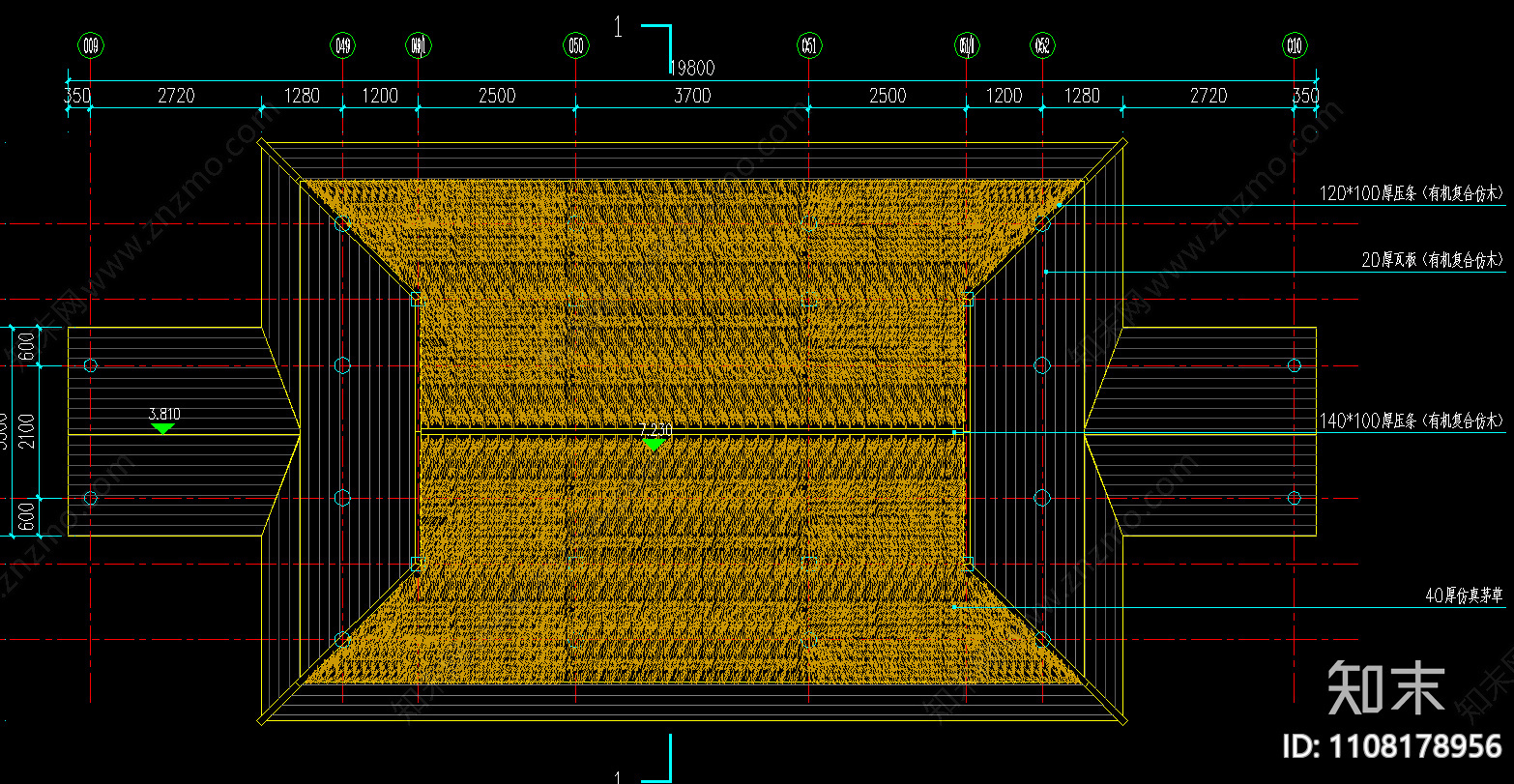Click the 600 dimension below 2100

[26, 517]
